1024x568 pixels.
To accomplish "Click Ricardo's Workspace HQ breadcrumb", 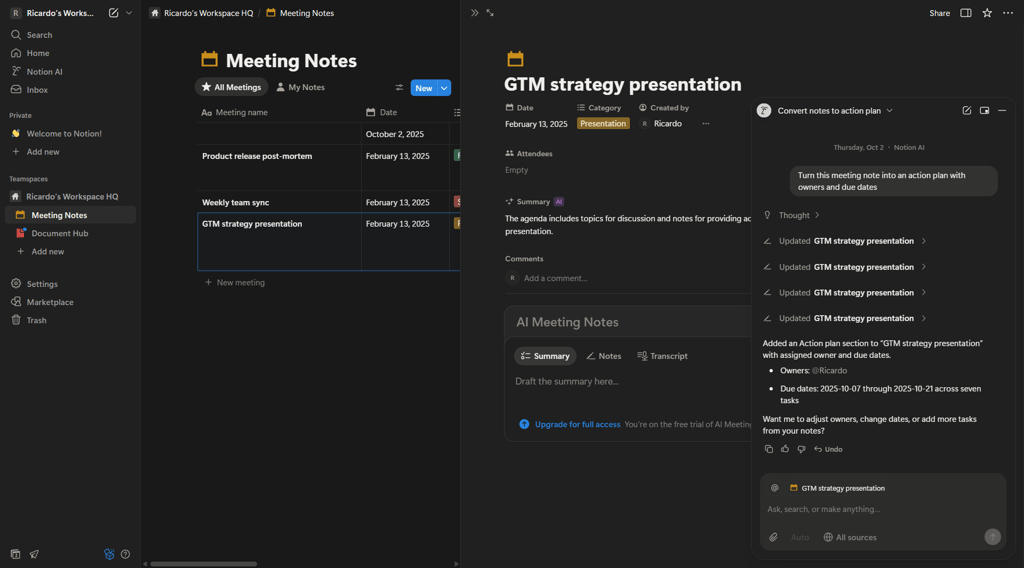I will pos(202,13).
